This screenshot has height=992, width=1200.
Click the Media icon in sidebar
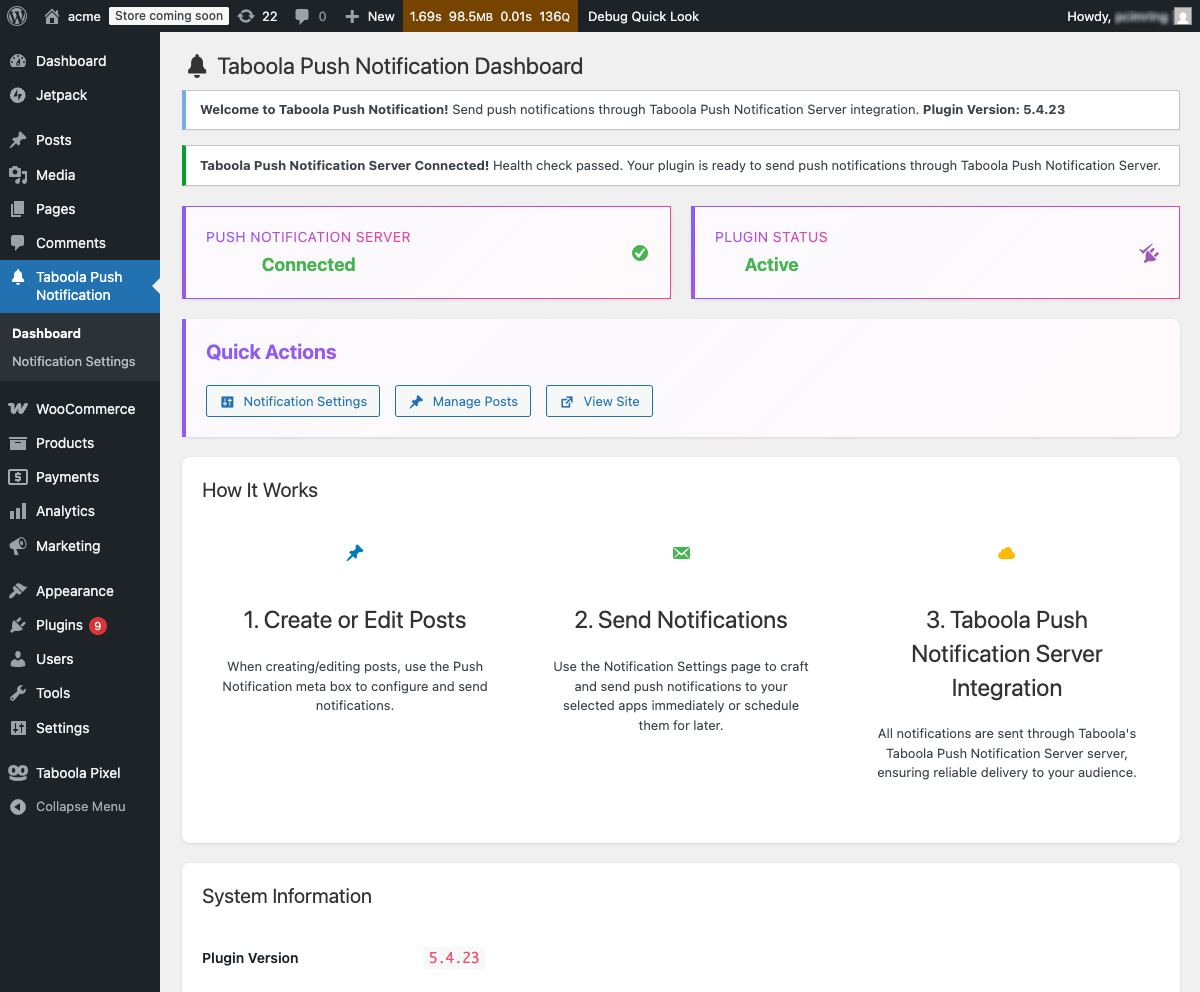18,175
